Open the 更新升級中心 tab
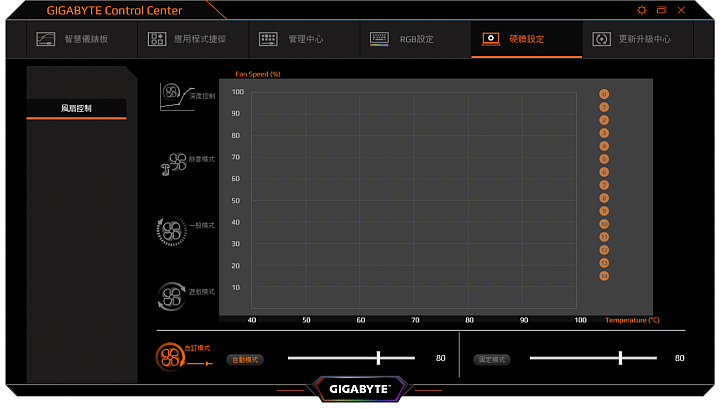This screenshot has width=720, height=409. pos(637,39)
